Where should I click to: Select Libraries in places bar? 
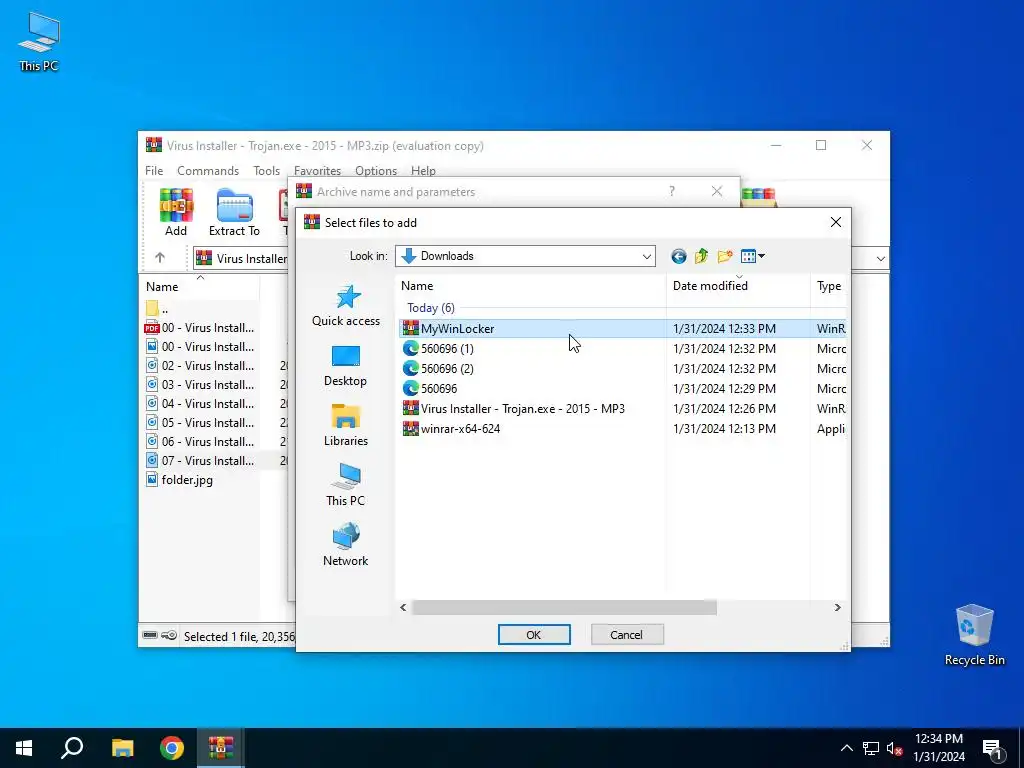tap(345, 426)
